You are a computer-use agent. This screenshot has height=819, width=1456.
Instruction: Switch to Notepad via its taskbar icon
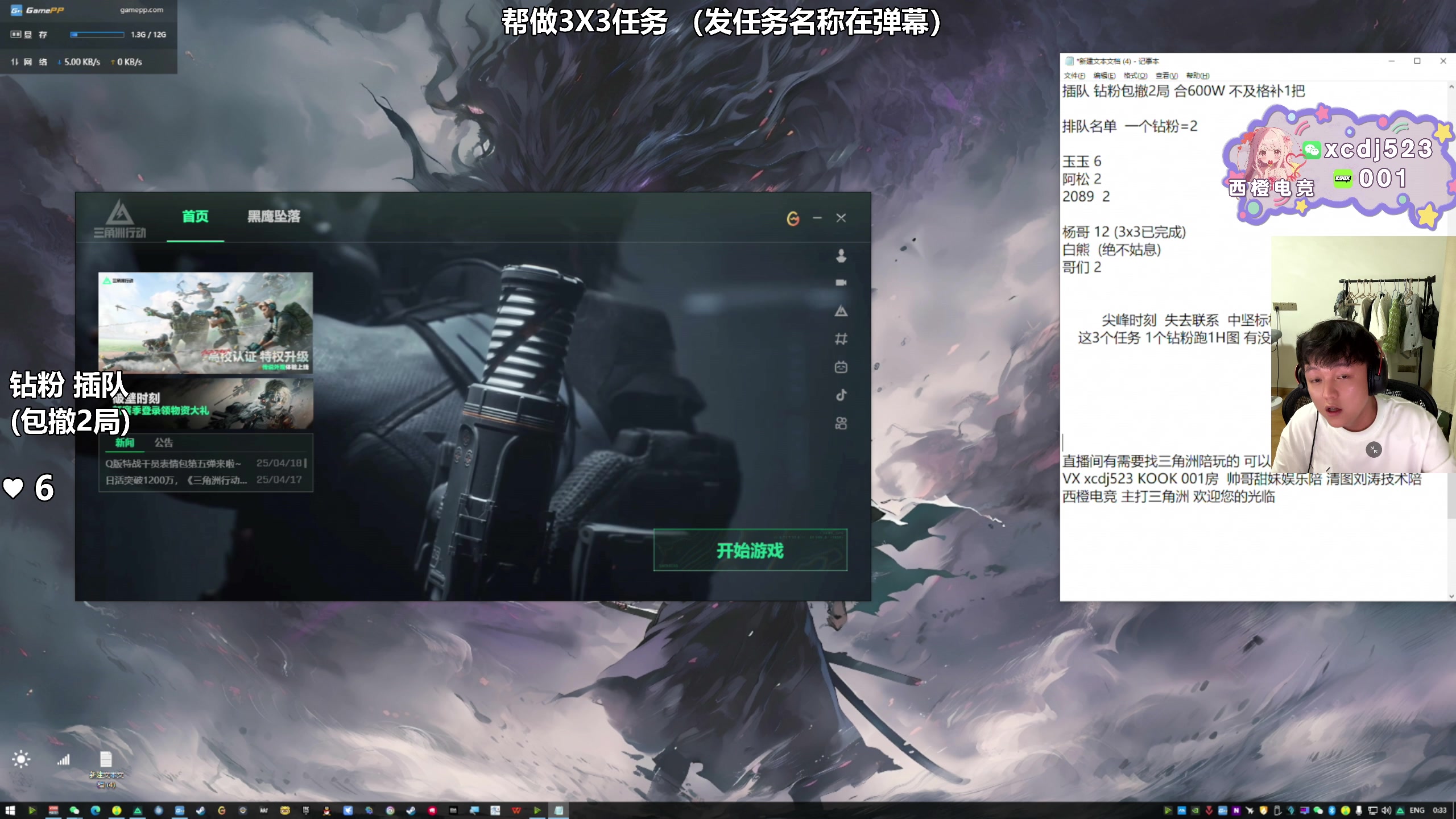559,810
